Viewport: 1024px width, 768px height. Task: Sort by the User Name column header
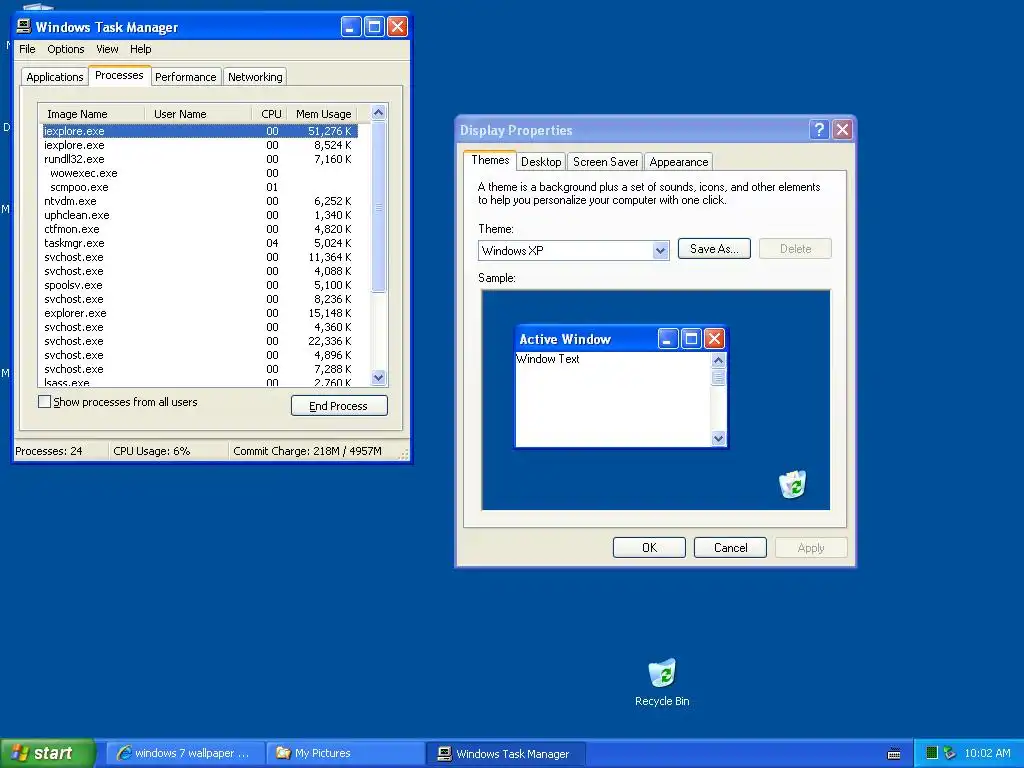click(198, 114)
